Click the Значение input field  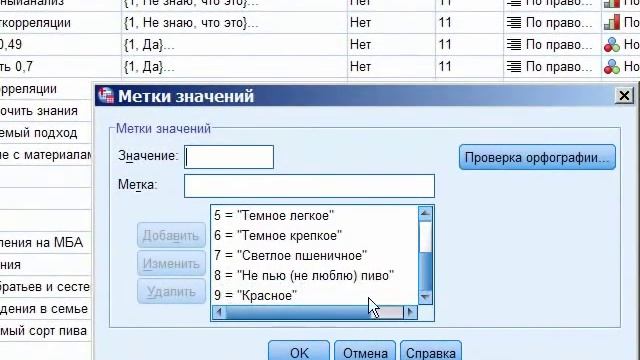point(229,157)
